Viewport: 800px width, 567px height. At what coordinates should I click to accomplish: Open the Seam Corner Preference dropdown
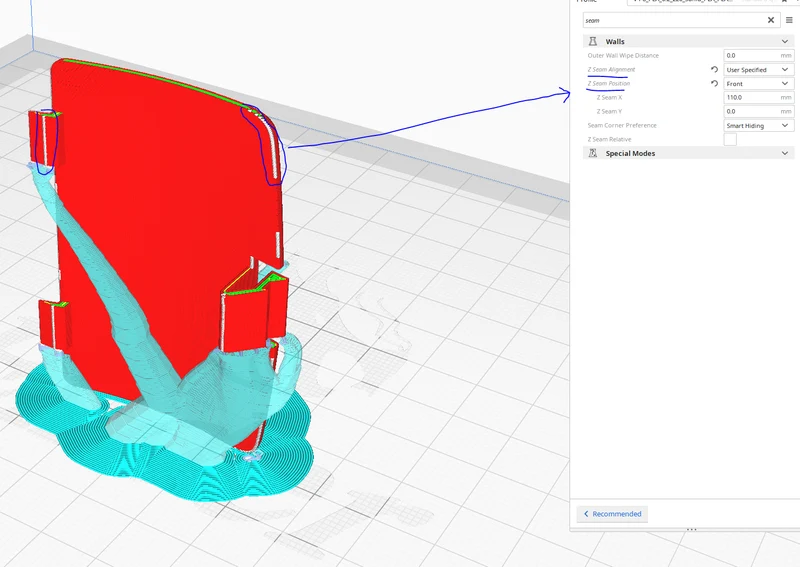click(759, 125)
